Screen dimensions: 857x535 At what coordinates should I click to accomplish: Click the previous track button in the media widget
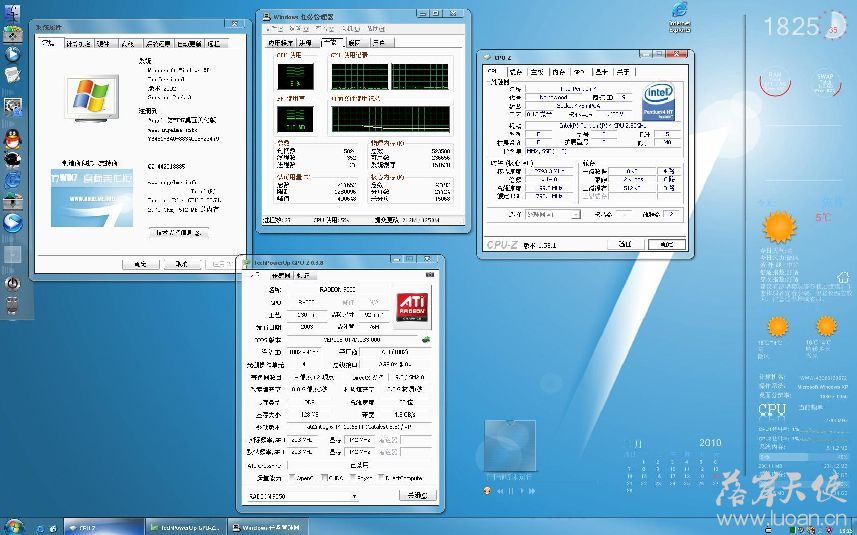point(500,491)
